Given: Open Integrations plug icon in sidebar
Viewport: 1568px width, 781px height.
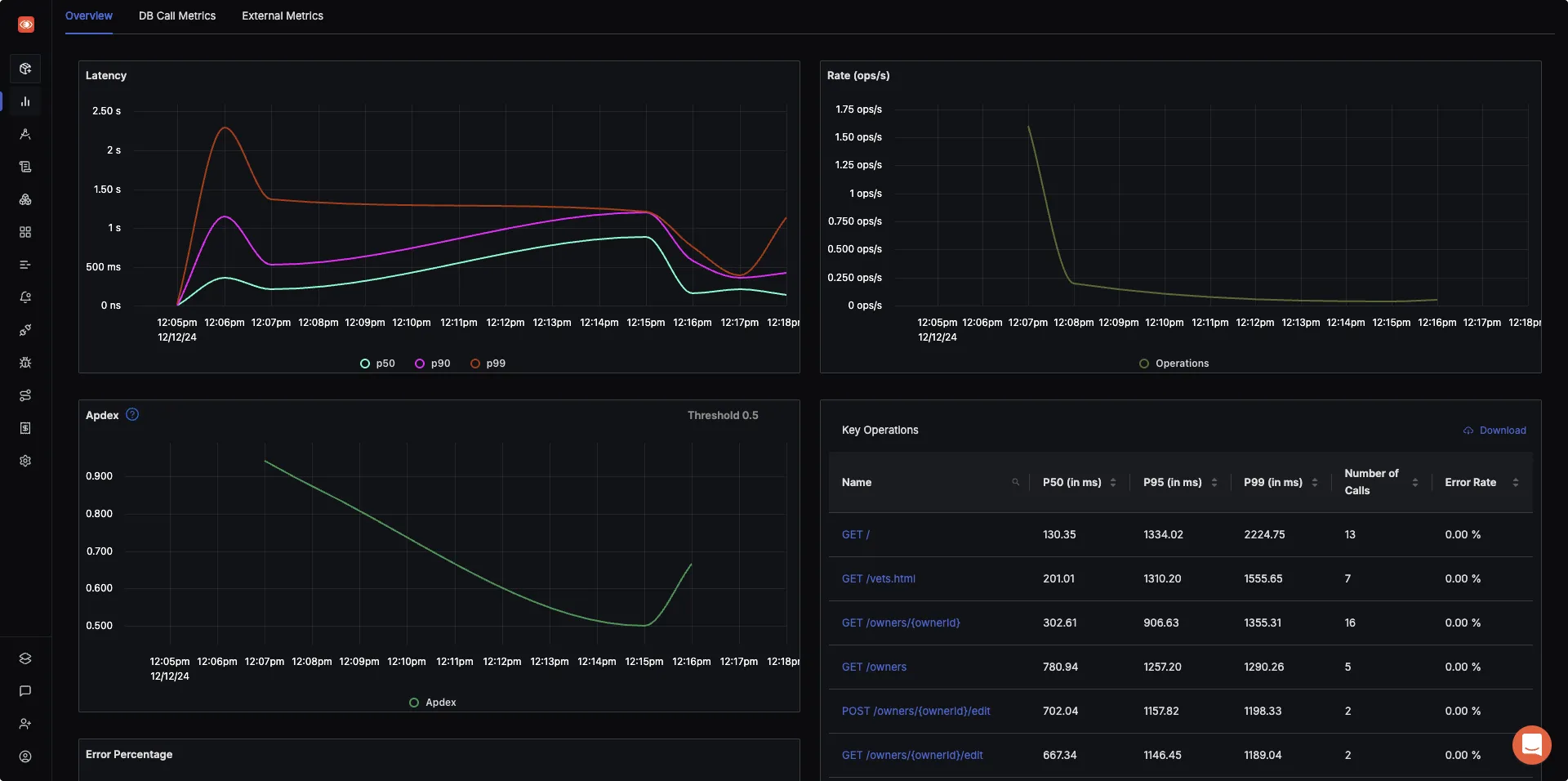Looking at the screenshot, I should click(25, 330).
